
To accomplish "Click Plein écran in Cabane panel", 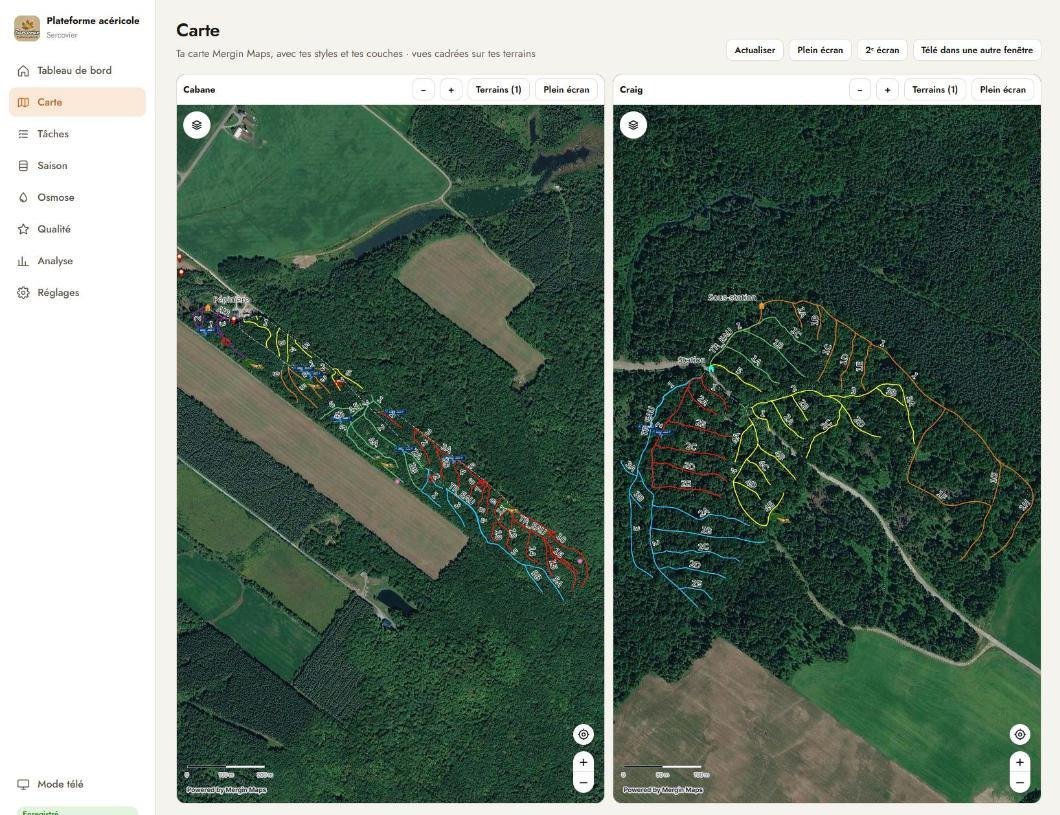I will click(567, 90).
